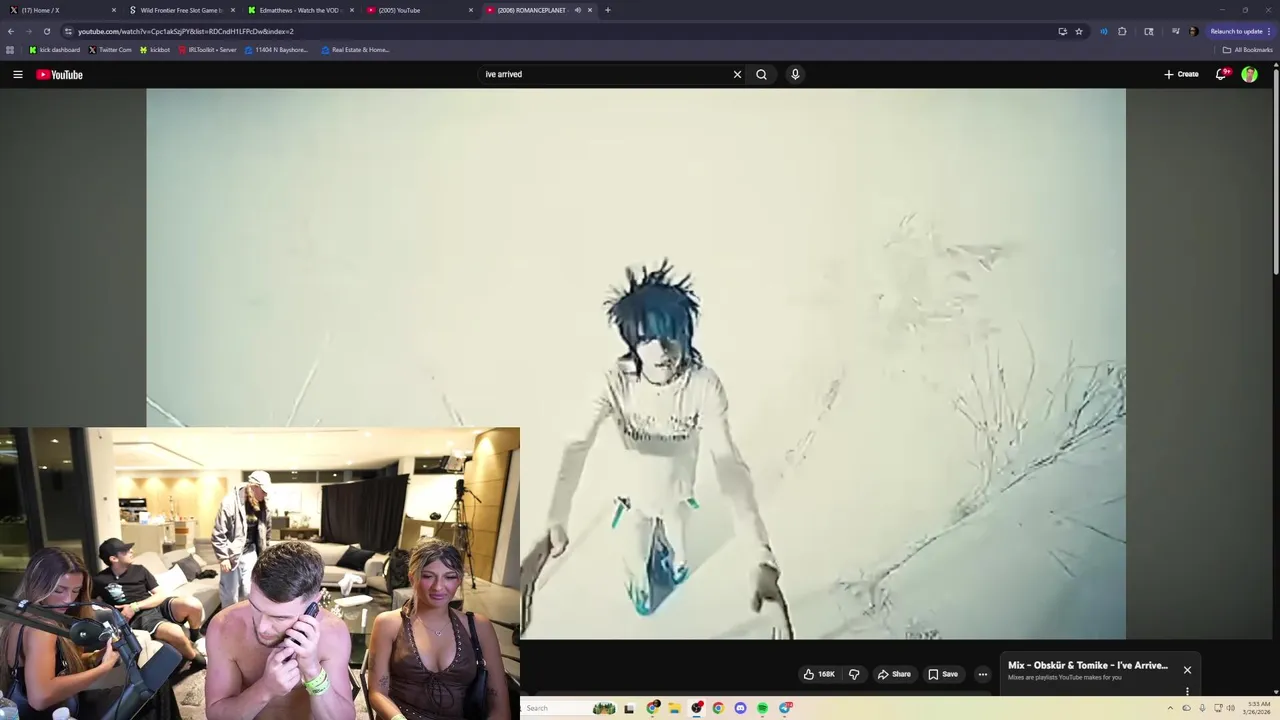Select the ROMANCEPLANET tab
1280x720 pixels.
click(x=530, y=10)
